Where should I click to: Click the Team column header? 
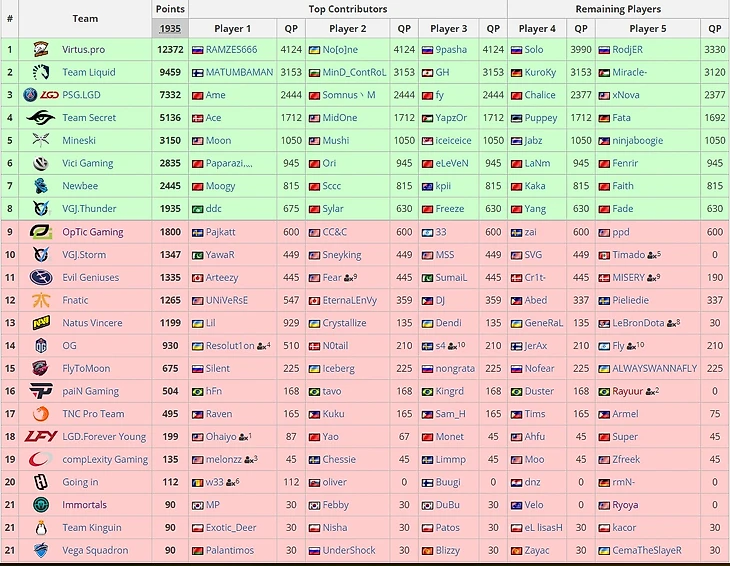click(x=85, y=19)
